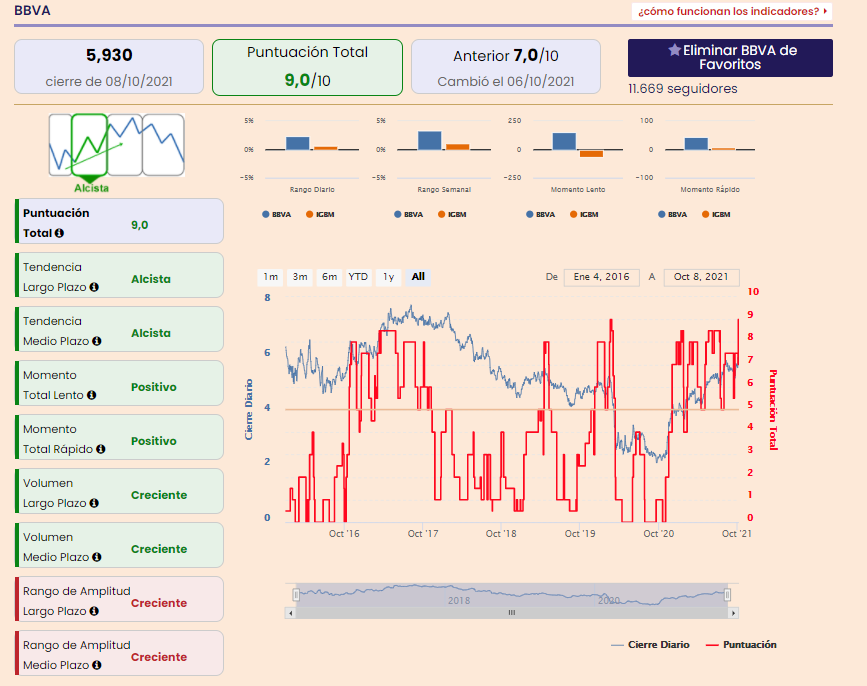This screenshot has width=867, height=686.
Task: Click Positivo value of Momento Total Lento
Action: point(154,387)
